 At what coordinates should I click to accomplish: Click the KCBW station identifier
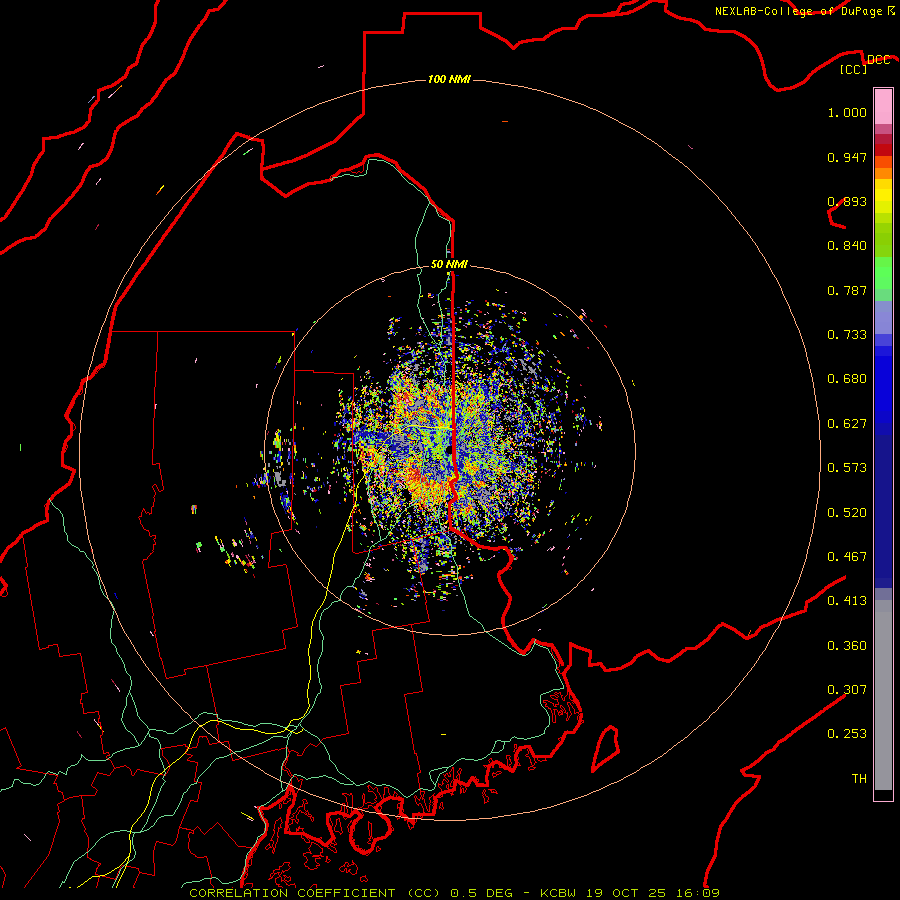560,893
